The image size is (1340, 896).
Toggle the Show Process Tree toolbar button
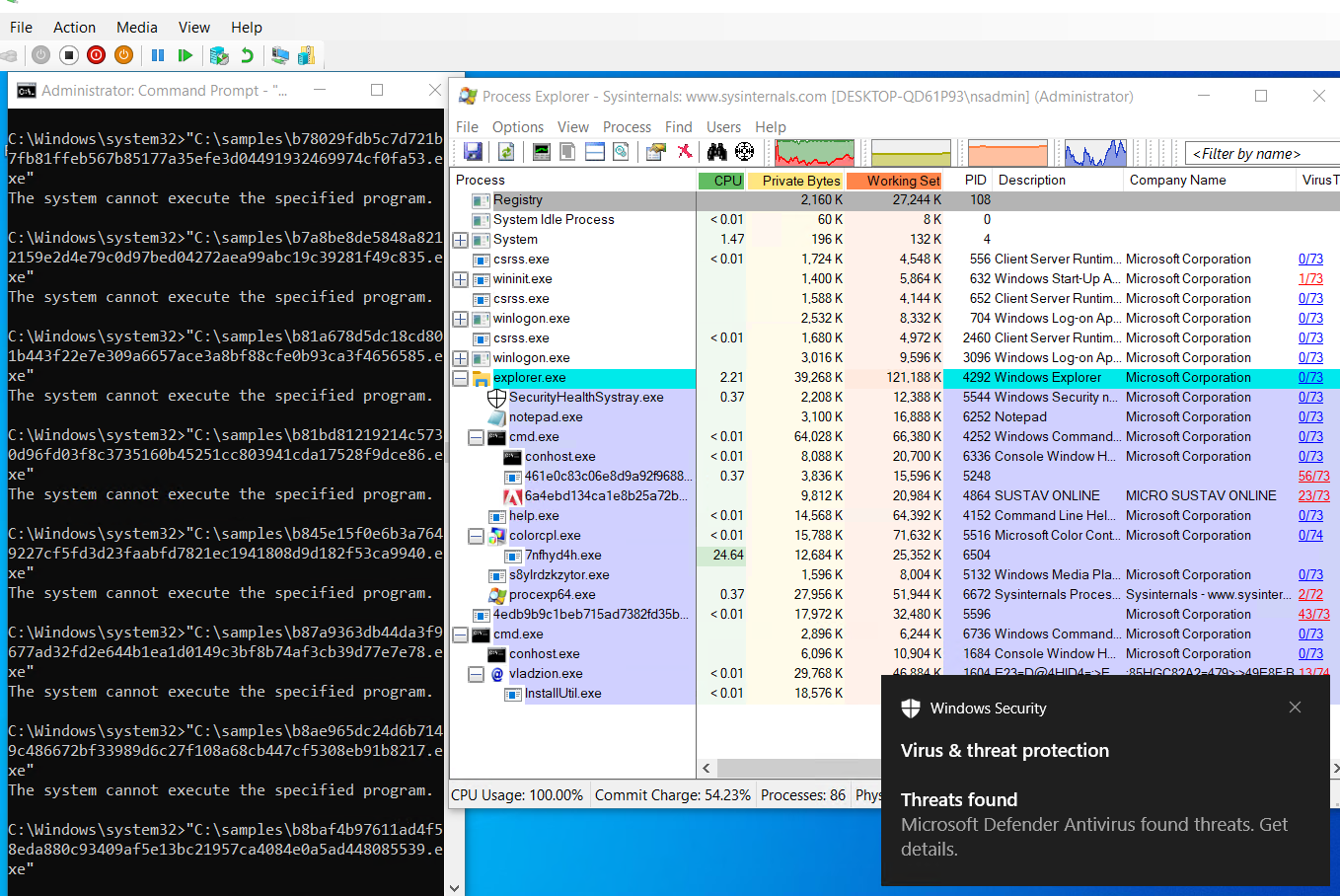(x=567, y=152)
